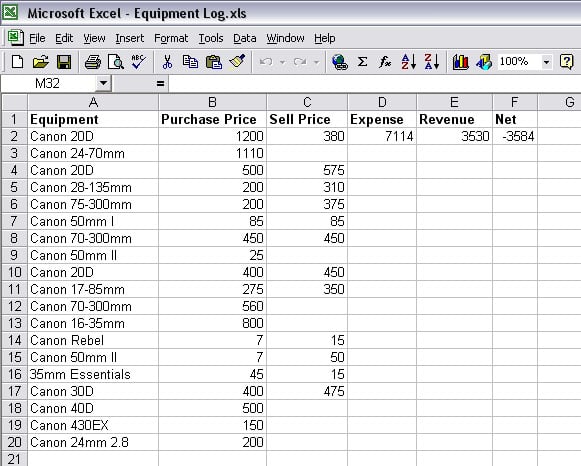Select row 16 header
Screen dimensions: 581x466
pos(14,374)
